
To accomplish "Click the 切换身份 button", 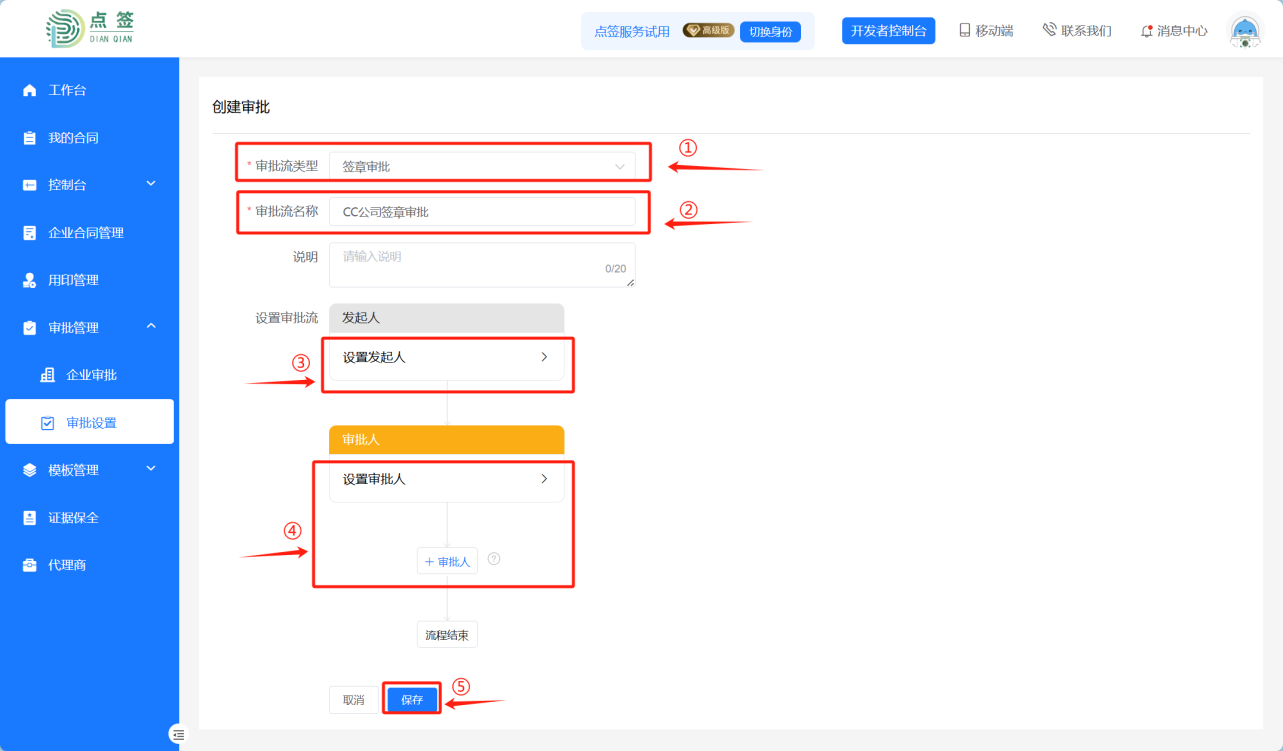I will click(x=770, y=32).
